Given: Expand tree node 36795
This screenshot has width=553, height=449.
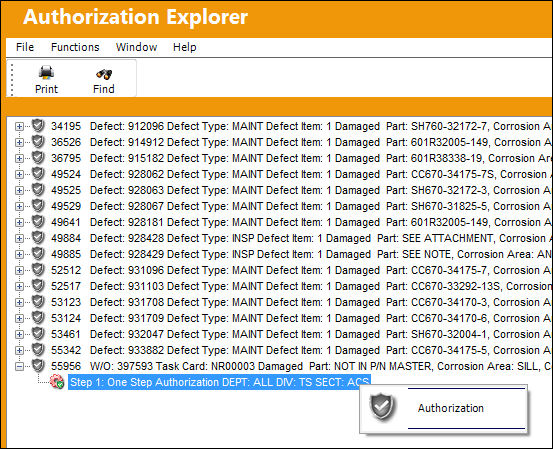Looking at the screenshot, I should [x=19, y=158].
